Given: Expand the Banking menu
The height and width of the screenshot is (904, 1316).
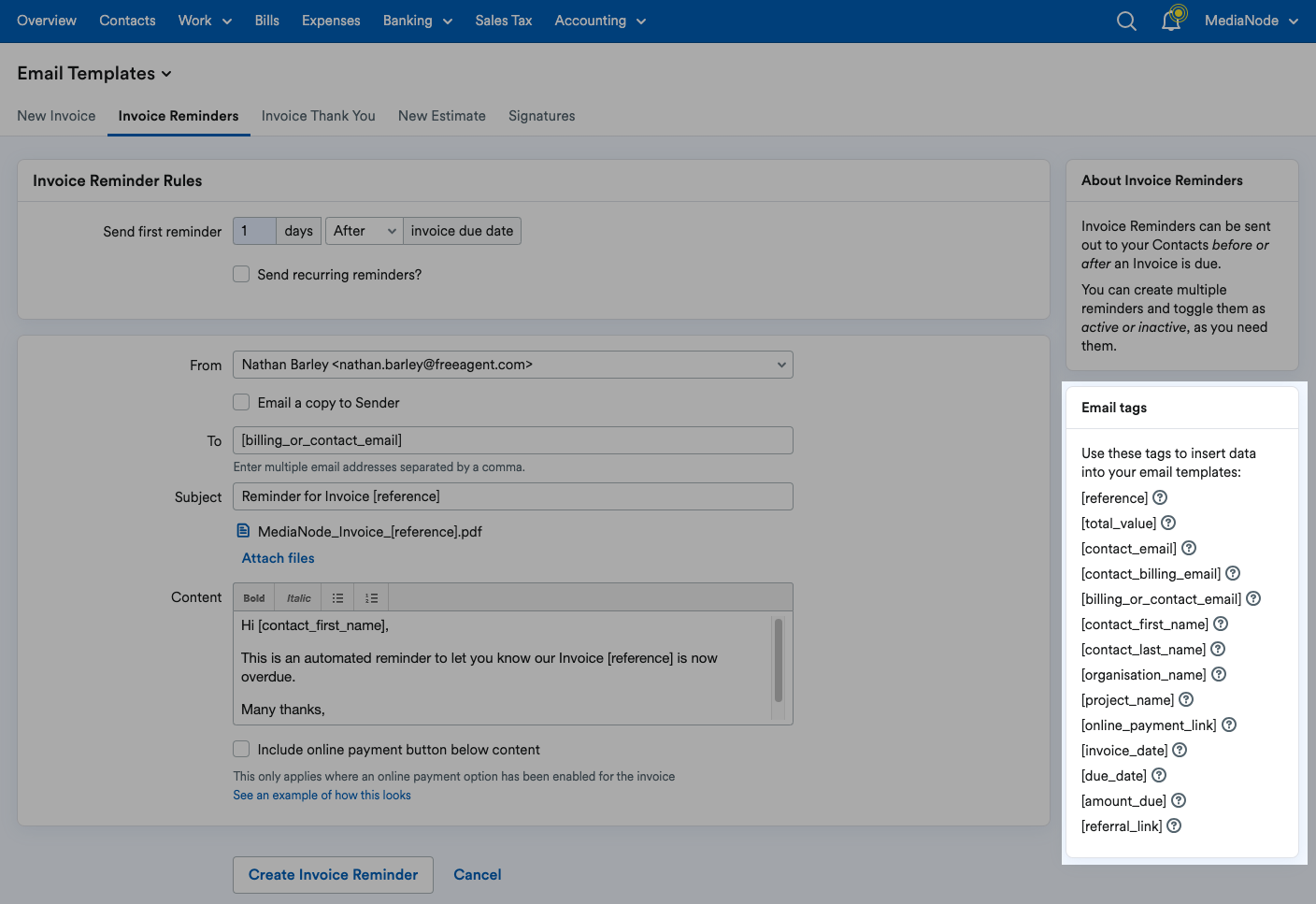Looking at the screenshot, I should pos(417,21).
